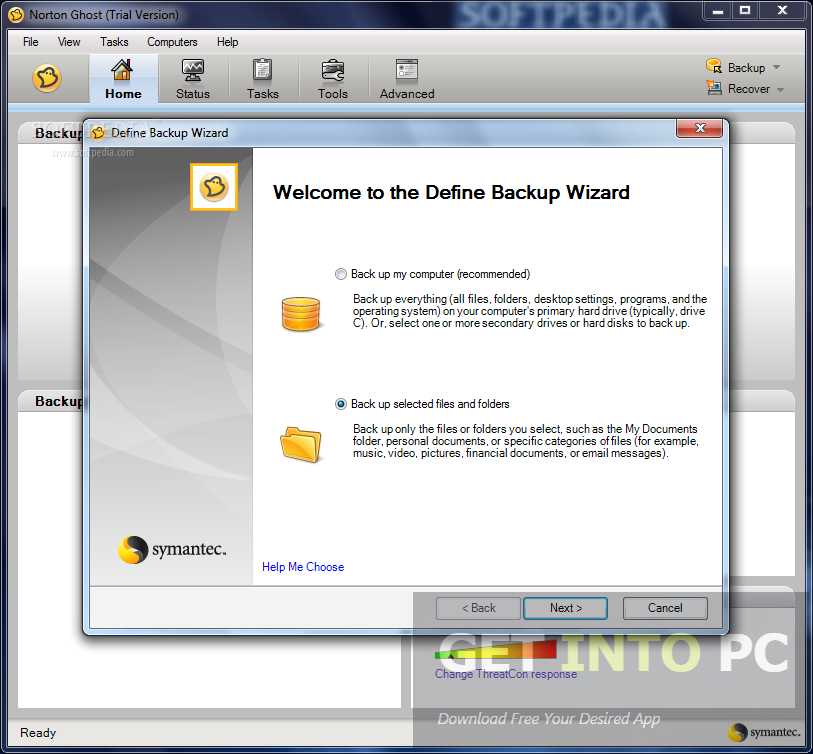Click the ghost icon in wizard sidebar
The height and width of the screenshot is (754, 813).
click(214, 187)
